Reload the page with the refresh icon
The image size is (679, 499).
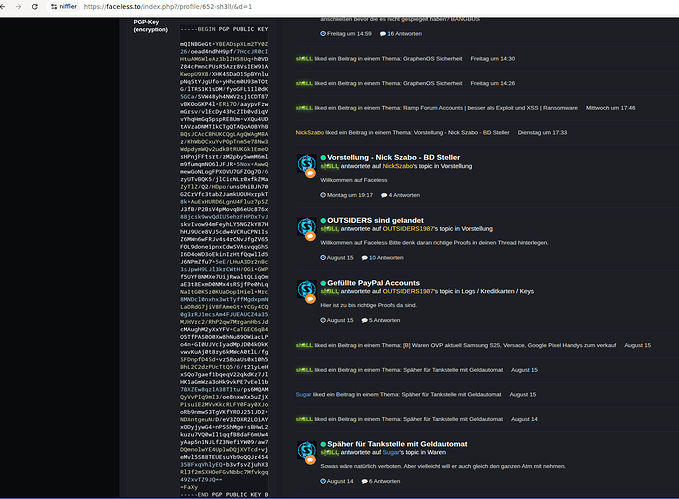[35, 6]
